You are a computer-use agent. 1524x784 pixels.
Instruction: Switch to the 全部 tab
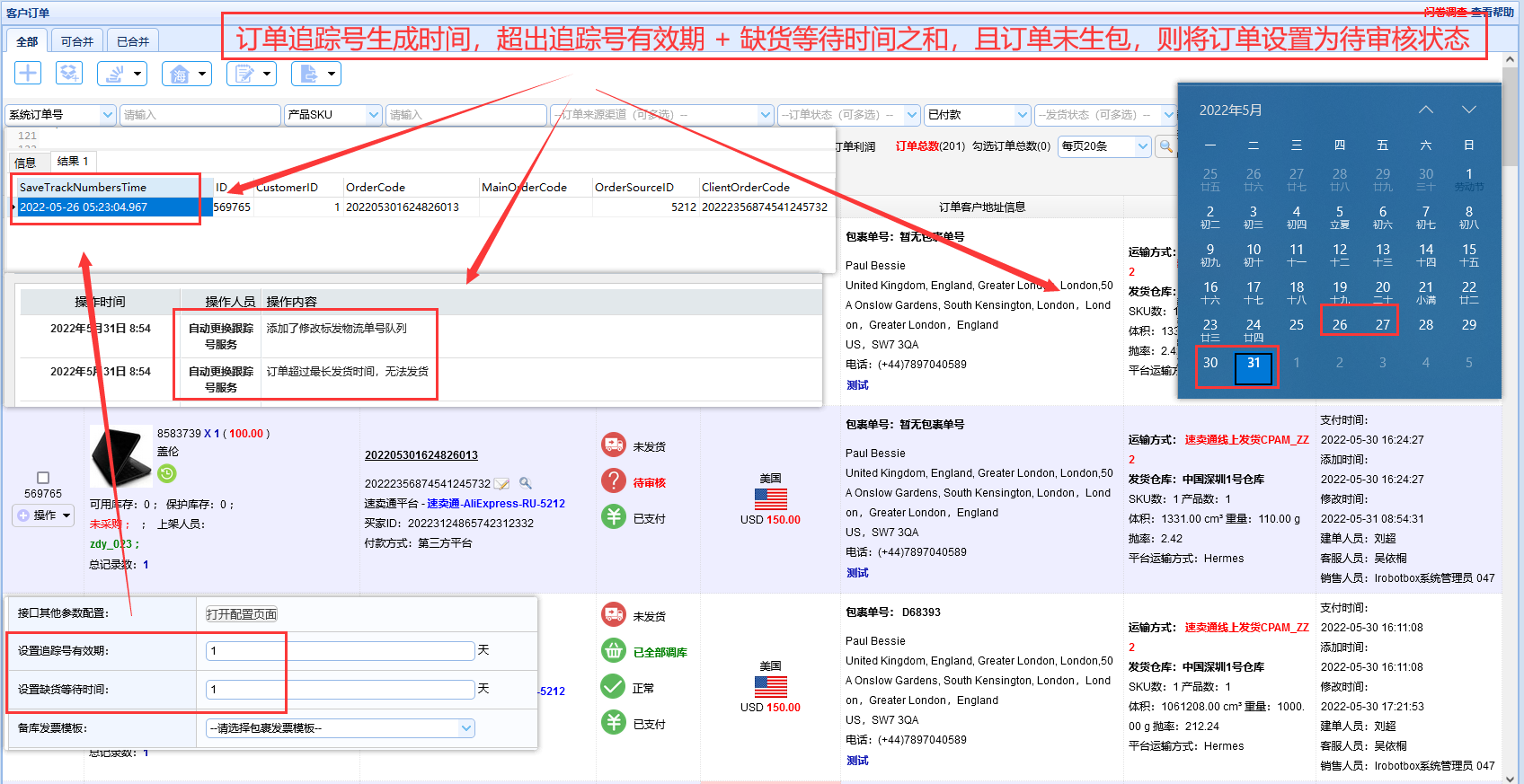click(27, 41)
